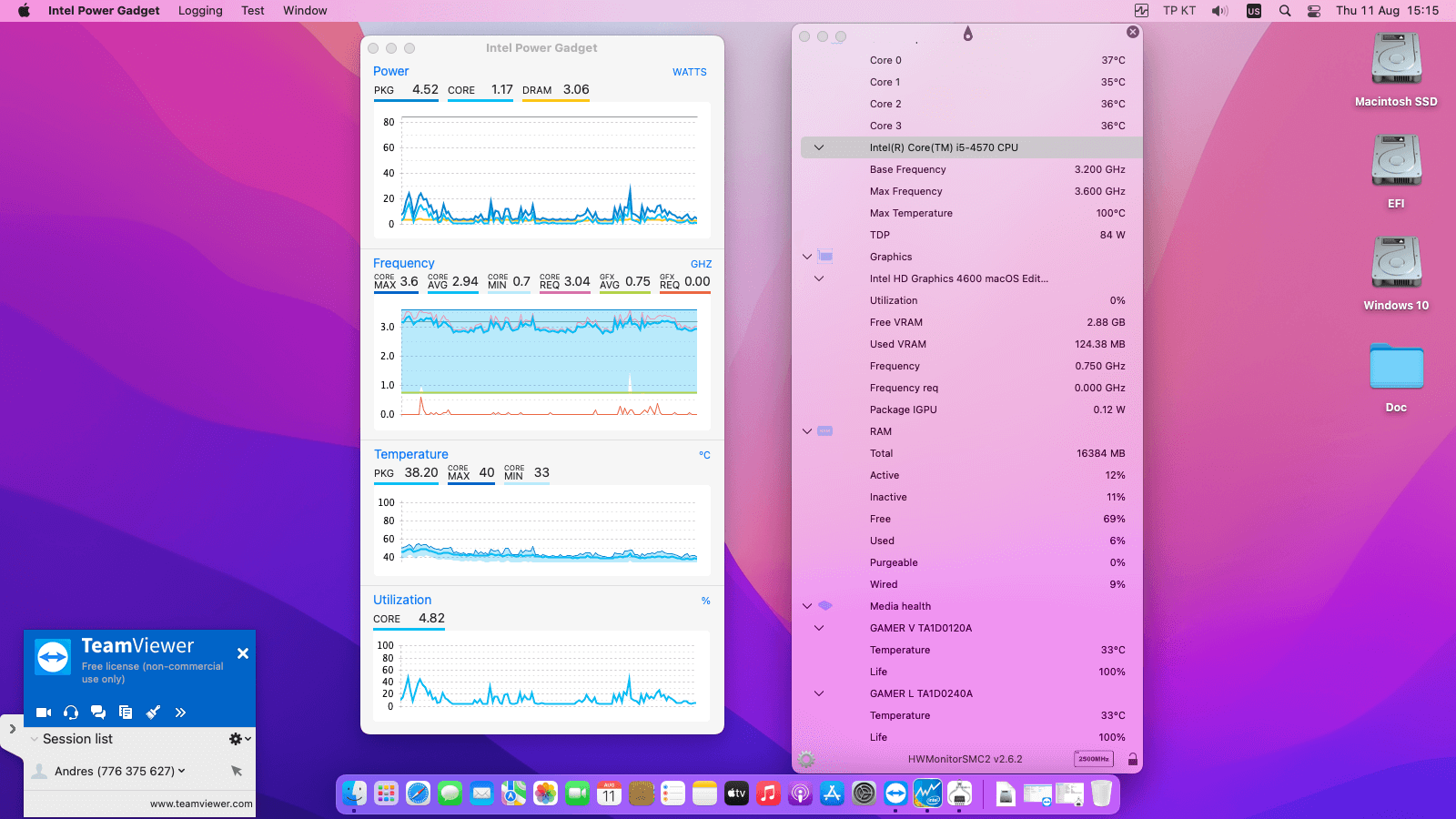Screen dimensions: 1456x819
Task: Open the TeamViewer whiteboard brush
Action: pos(153,713)
